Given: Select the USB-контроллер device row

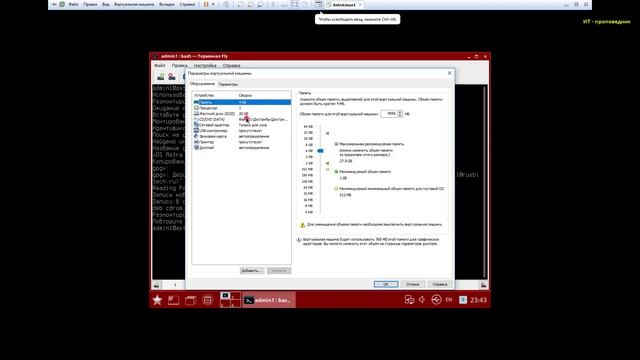Looking at the screenshot, I should (242, 131).
